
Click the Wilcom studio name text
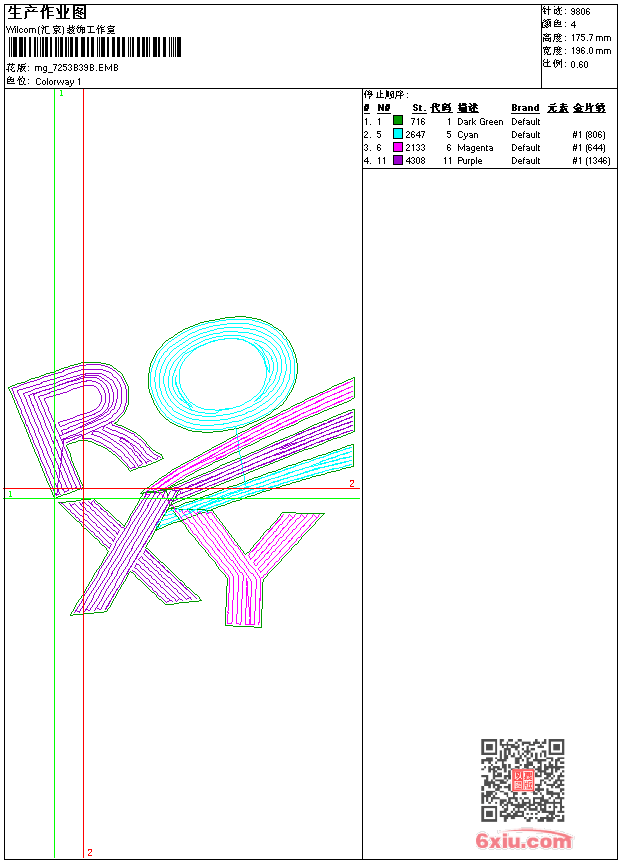[61, 30]
